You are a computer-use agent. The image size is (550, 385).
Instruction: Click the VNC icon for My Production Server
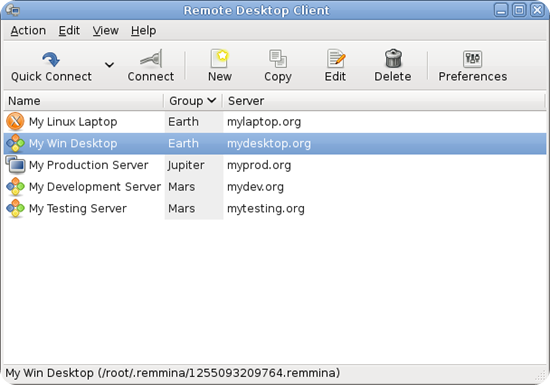(15, 165)
